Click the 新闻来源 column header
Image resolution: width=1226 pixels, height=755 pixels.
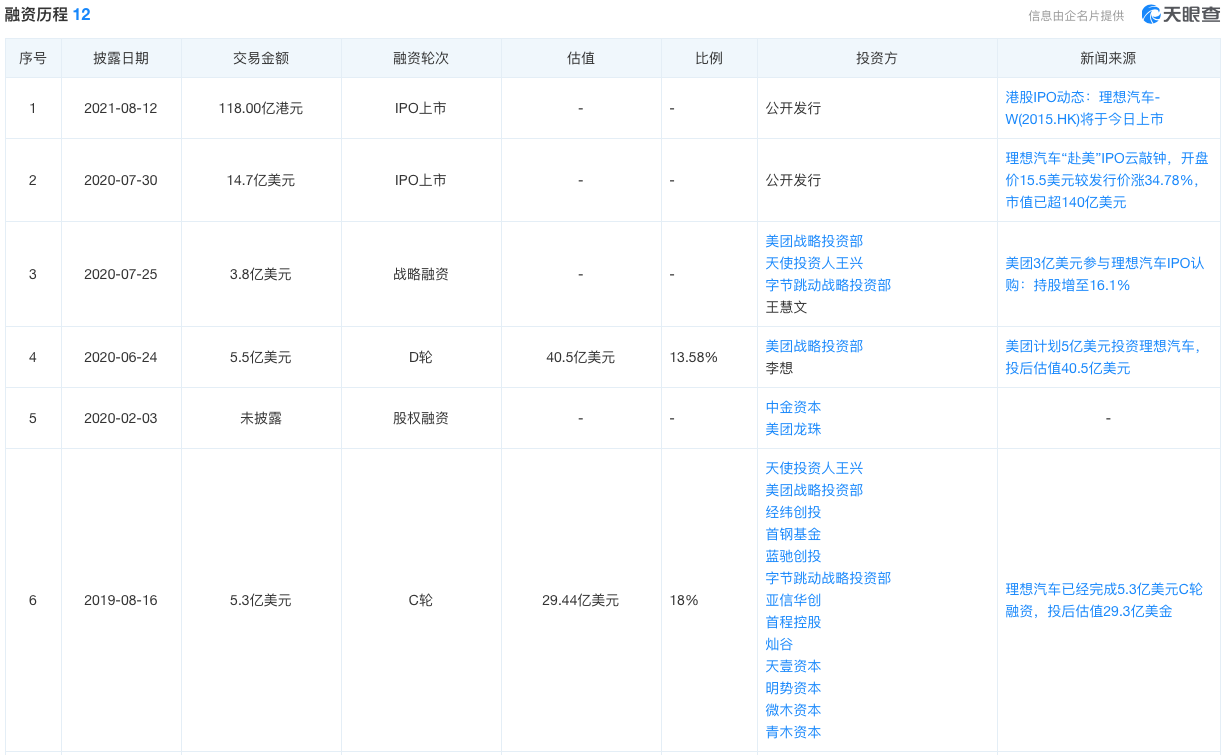[1108, 58]
